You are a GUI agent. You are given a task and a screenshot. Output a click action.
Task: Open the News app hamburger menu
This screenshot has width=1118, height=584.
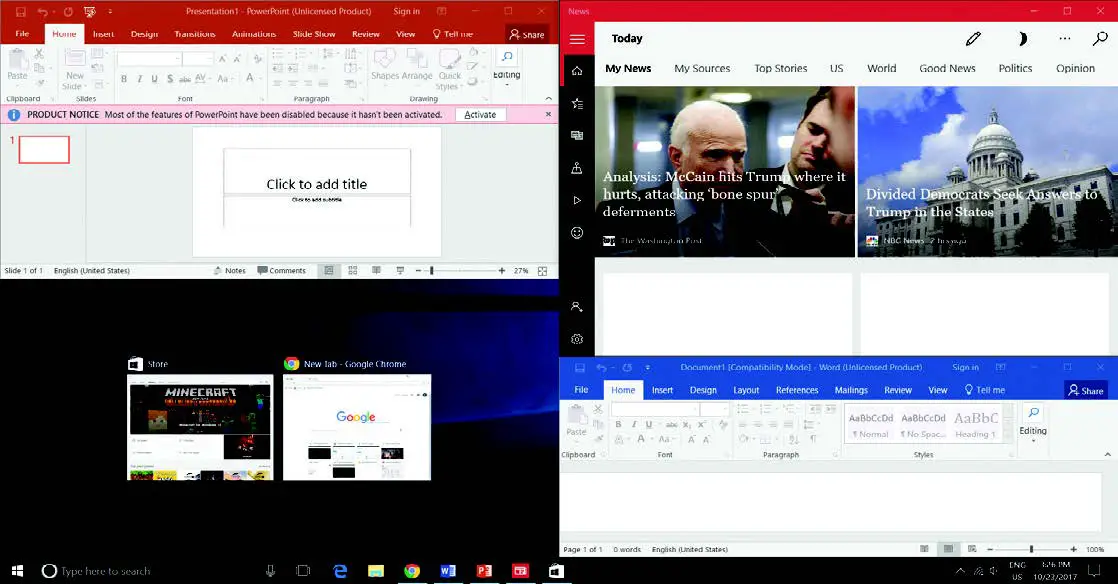click(577, 39)
